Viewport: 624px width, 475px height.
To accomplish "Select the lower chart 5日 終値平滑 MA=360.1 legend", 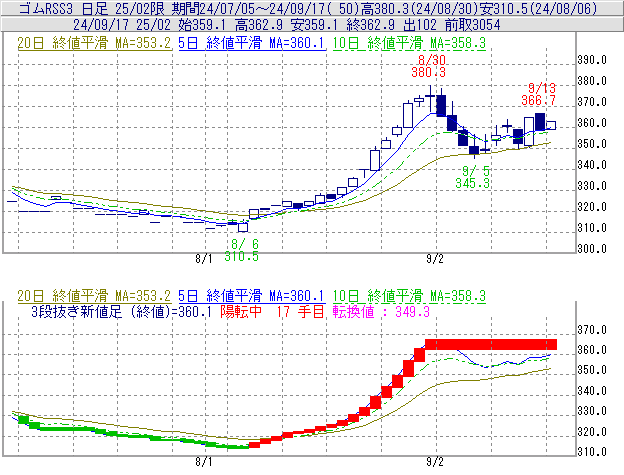I will pyautogui.click(x=252, y=296).
